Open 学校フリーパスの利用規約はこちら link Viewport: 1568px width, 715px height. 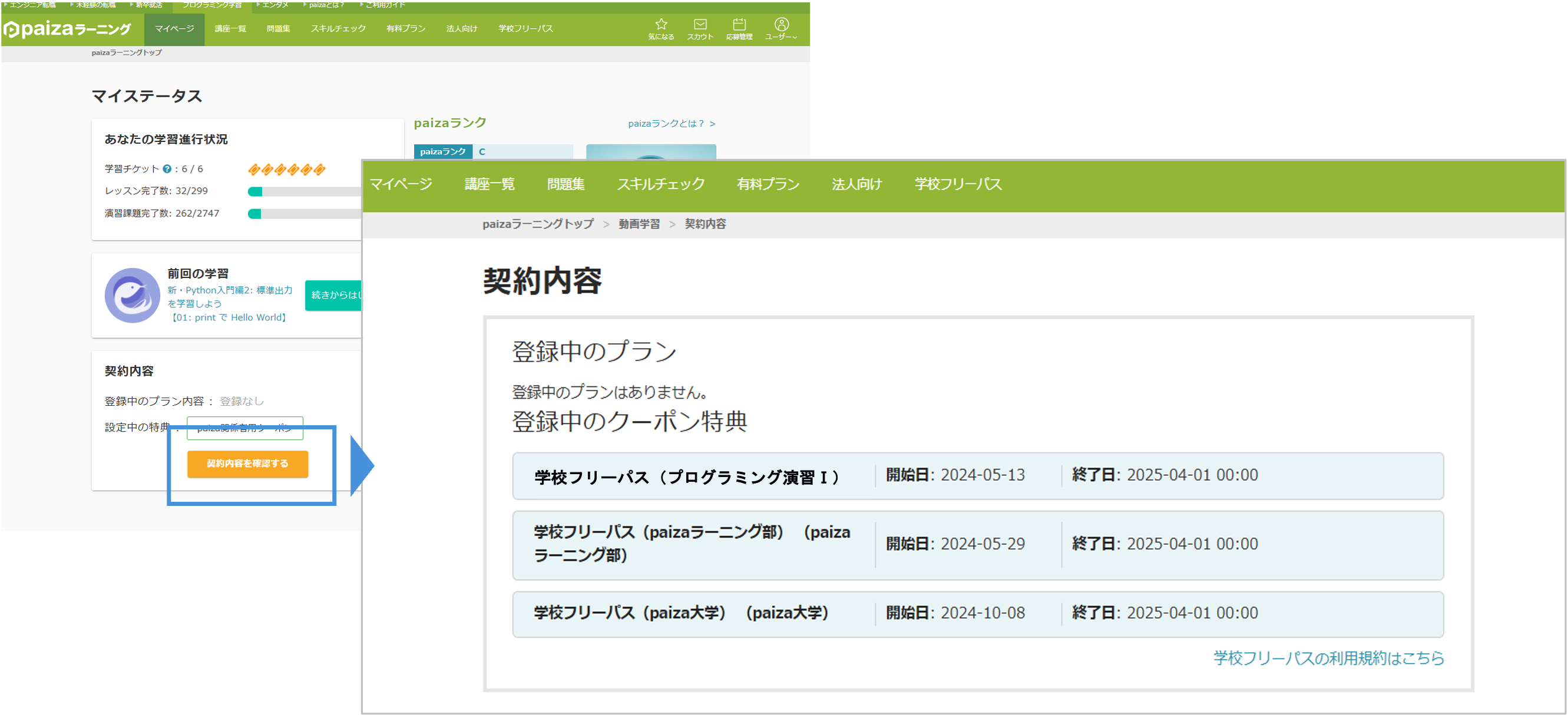[1328, 658]
